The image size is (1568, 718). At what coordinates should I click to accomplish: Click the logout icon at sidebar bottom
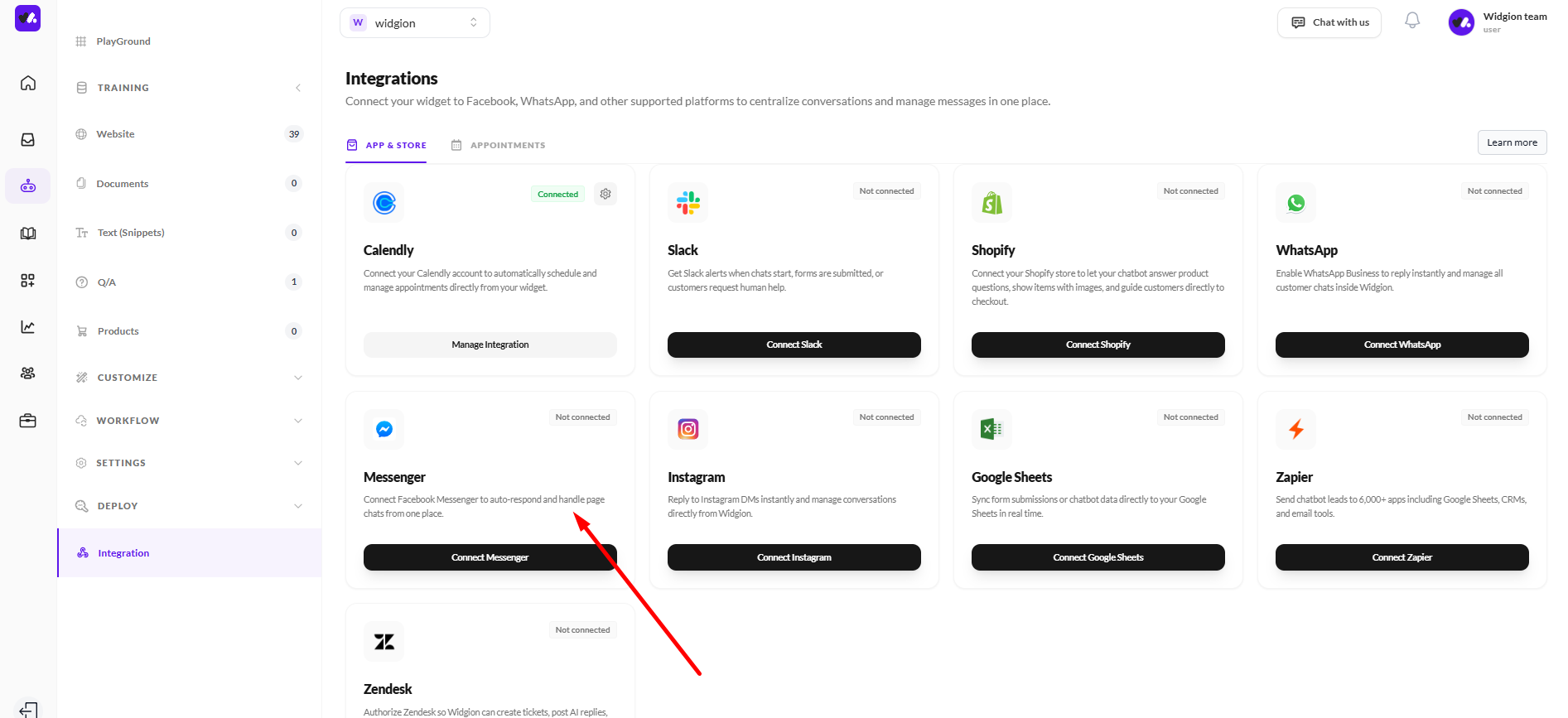[x=28, y=709]
